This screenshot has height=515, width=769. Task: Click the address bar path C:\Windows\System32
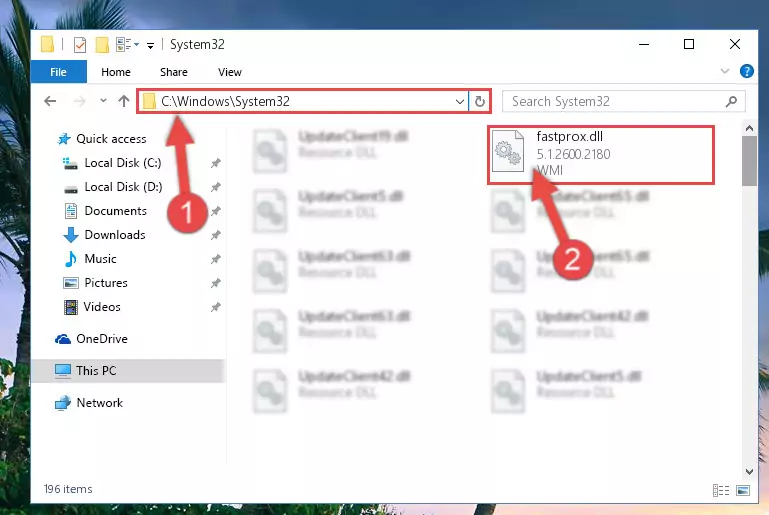pyautogui.click(x=226, y=102)
